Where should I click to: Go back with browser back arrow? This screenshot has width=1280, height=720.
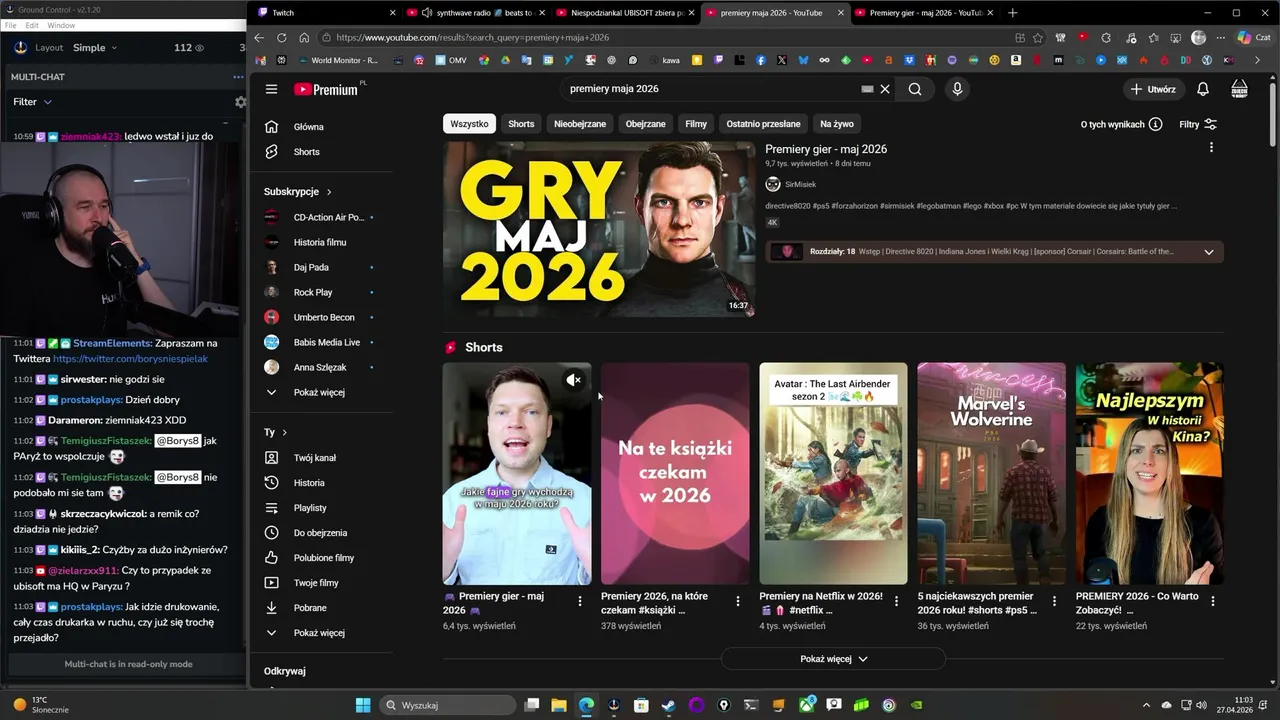(259, 38)
